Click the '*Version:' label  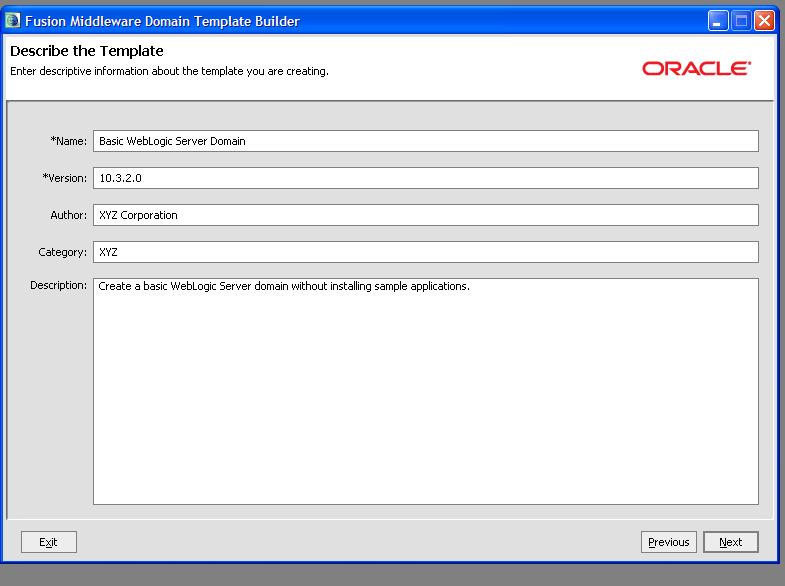pyautogui.click(x=65, y=178)
